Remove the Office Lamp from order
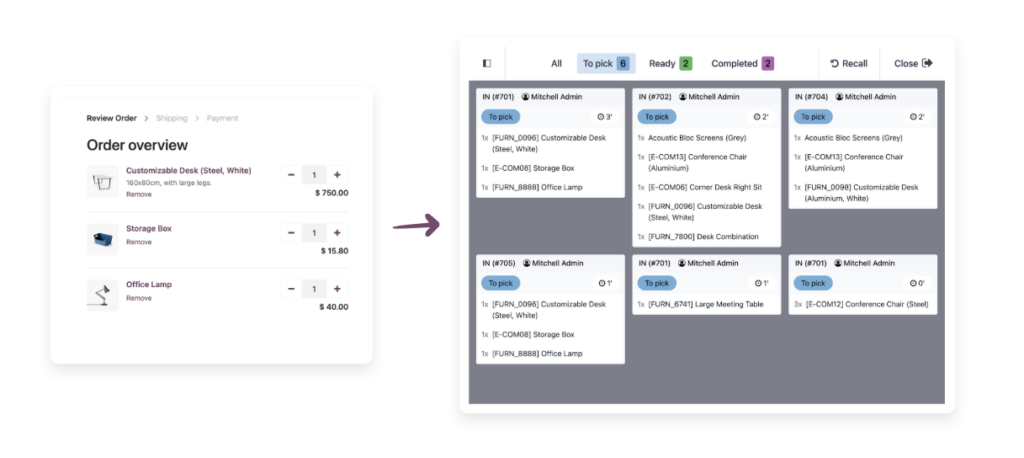 point(139,298)
